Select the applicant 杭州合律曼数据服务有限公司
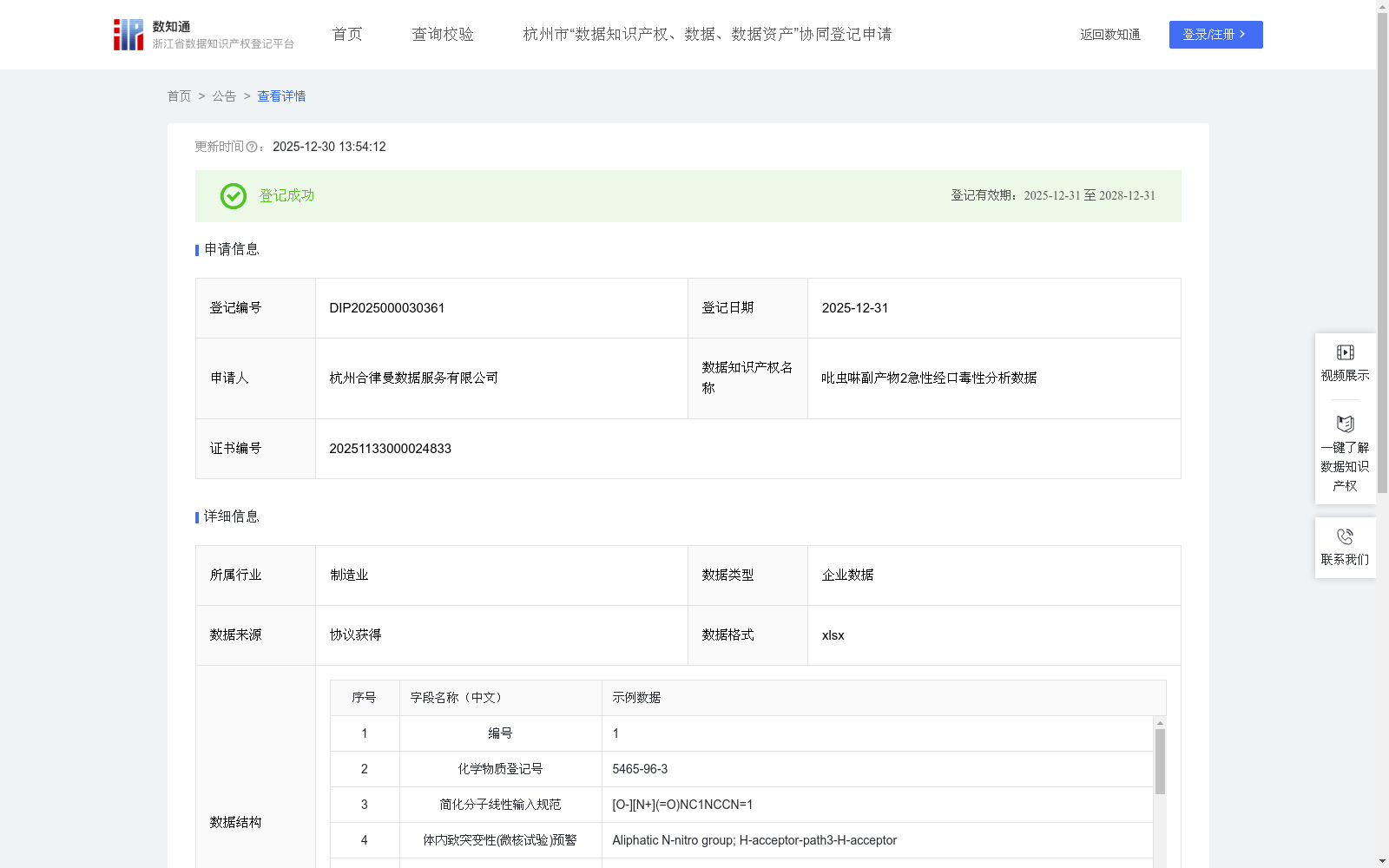Screen dimensions: 1389x868 [414, 378]
